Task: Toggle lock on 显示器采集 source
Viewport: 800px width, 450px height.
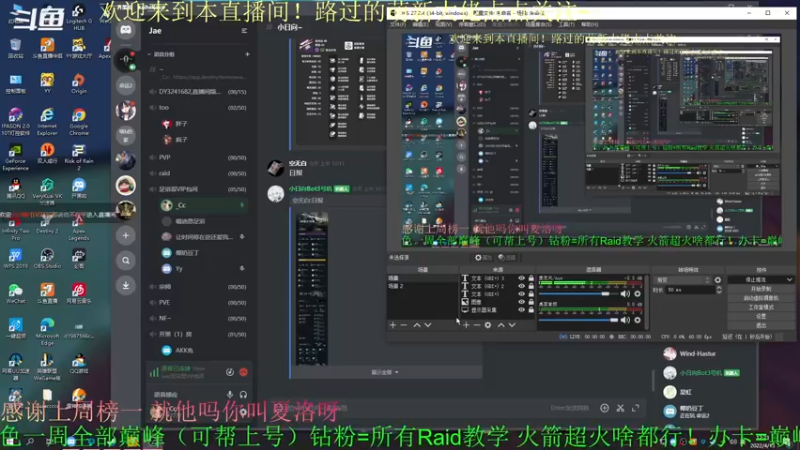Action: pyautogui.click(x=531, y=310)
